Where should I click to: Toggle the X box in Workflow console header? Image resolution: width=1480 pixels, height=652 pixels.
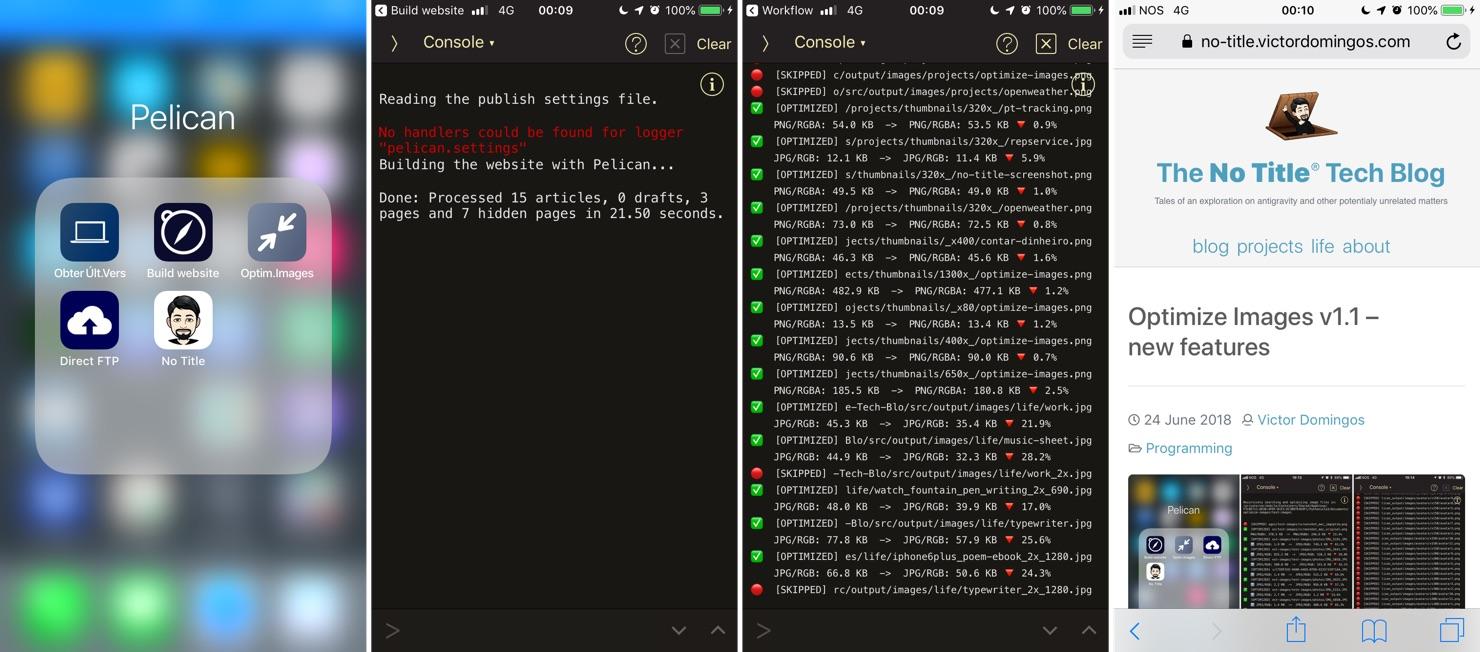pos(1045,44)
